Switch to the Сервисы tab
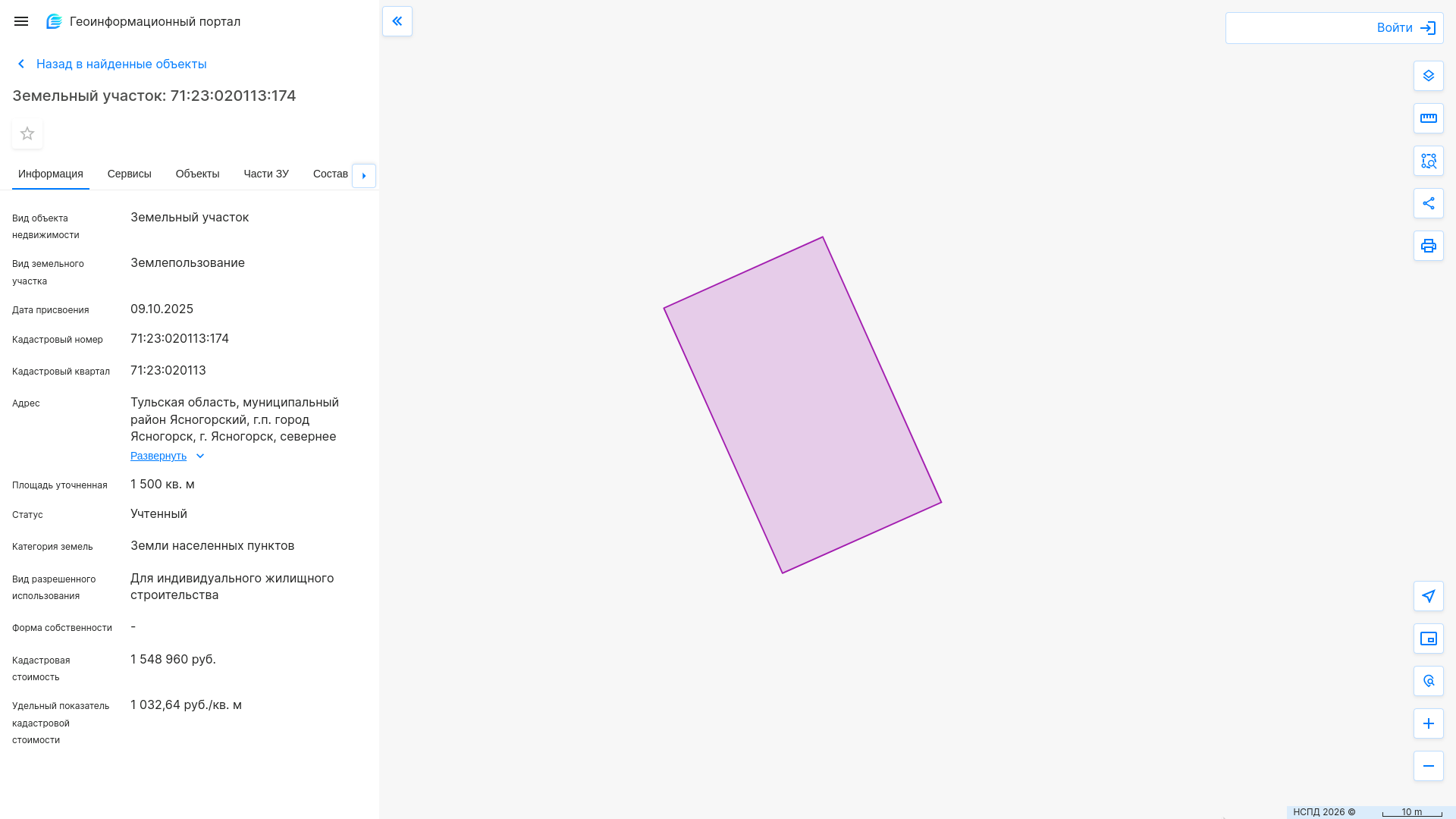 coord(130,174)
